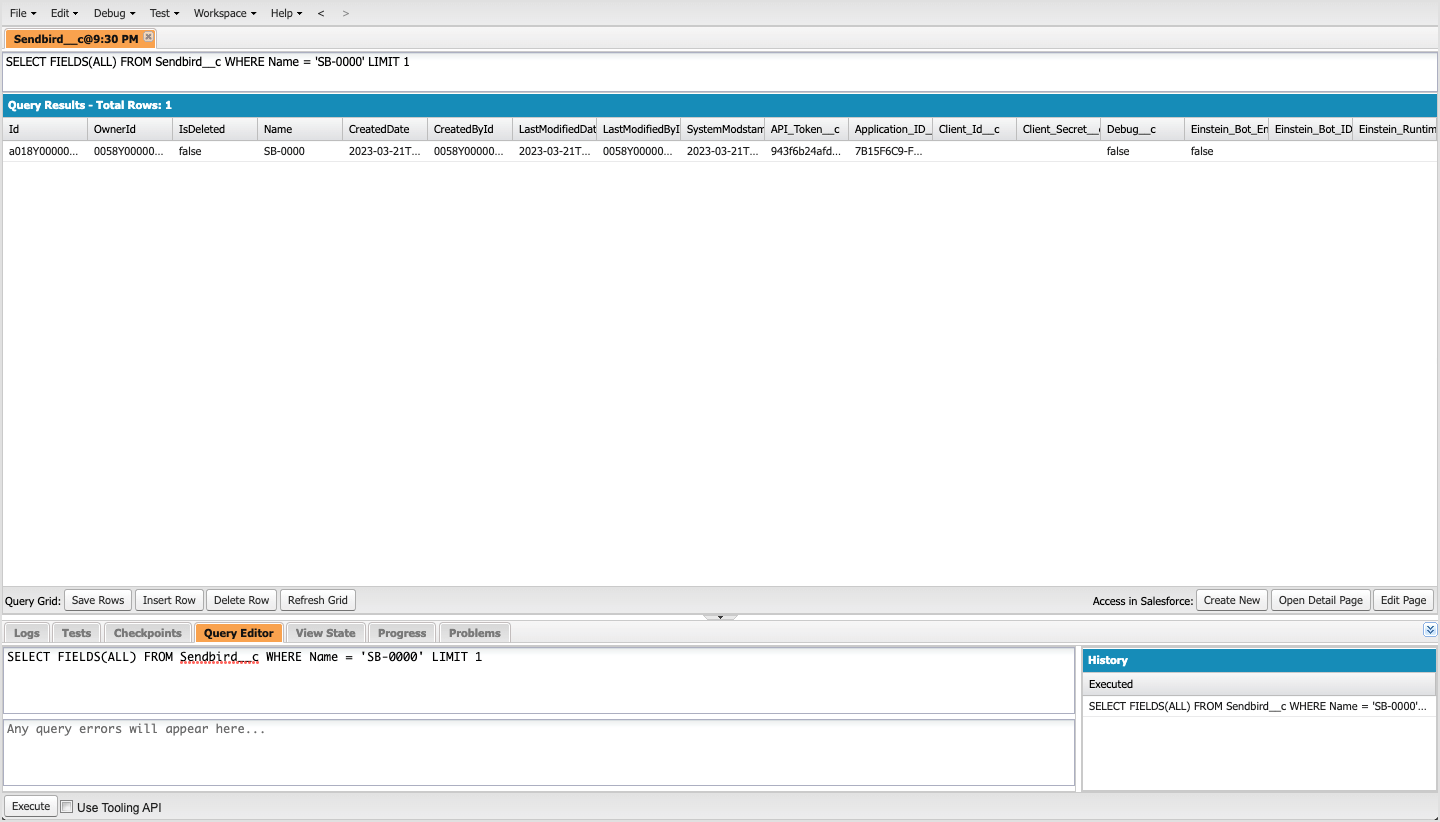1440x822 pixels.
Task: Sort by the API_Token__c column header
Action: coord(806,129)
